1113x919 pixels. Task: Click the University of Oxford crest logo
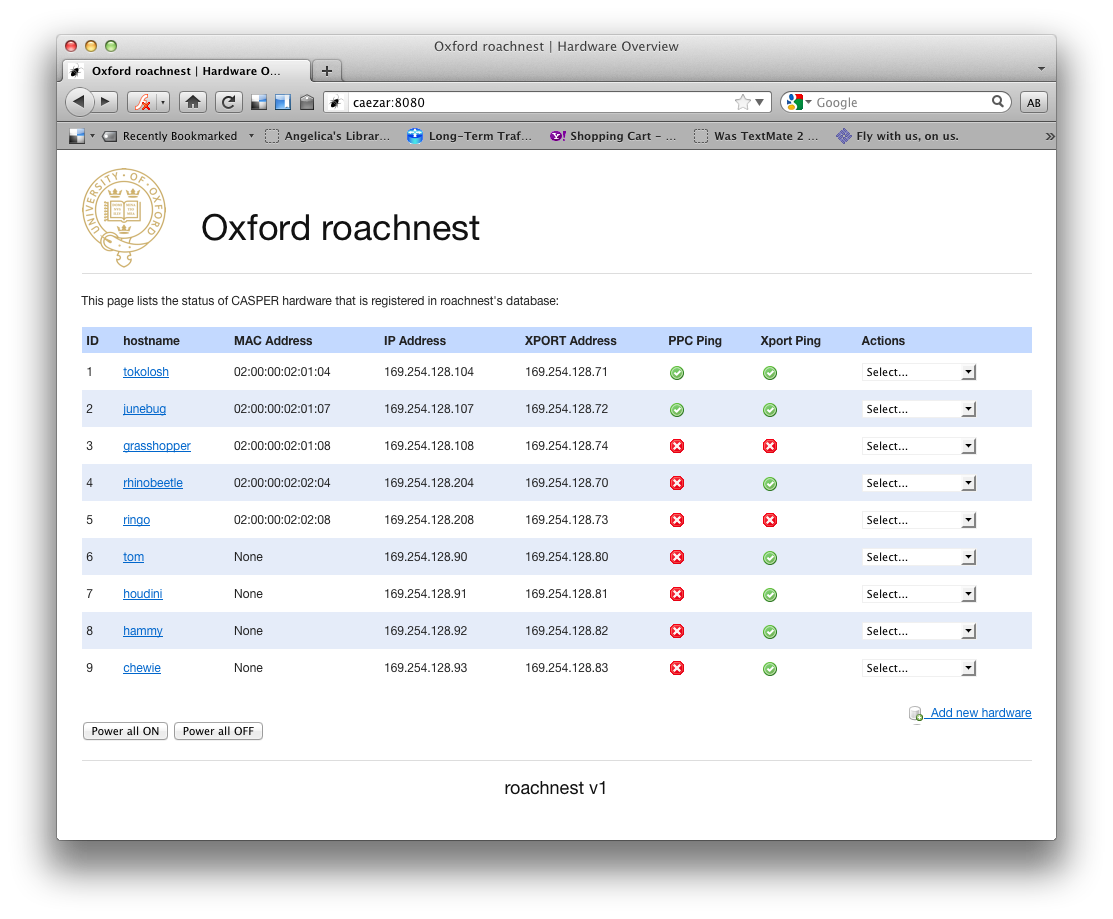[x=124, y=217]
